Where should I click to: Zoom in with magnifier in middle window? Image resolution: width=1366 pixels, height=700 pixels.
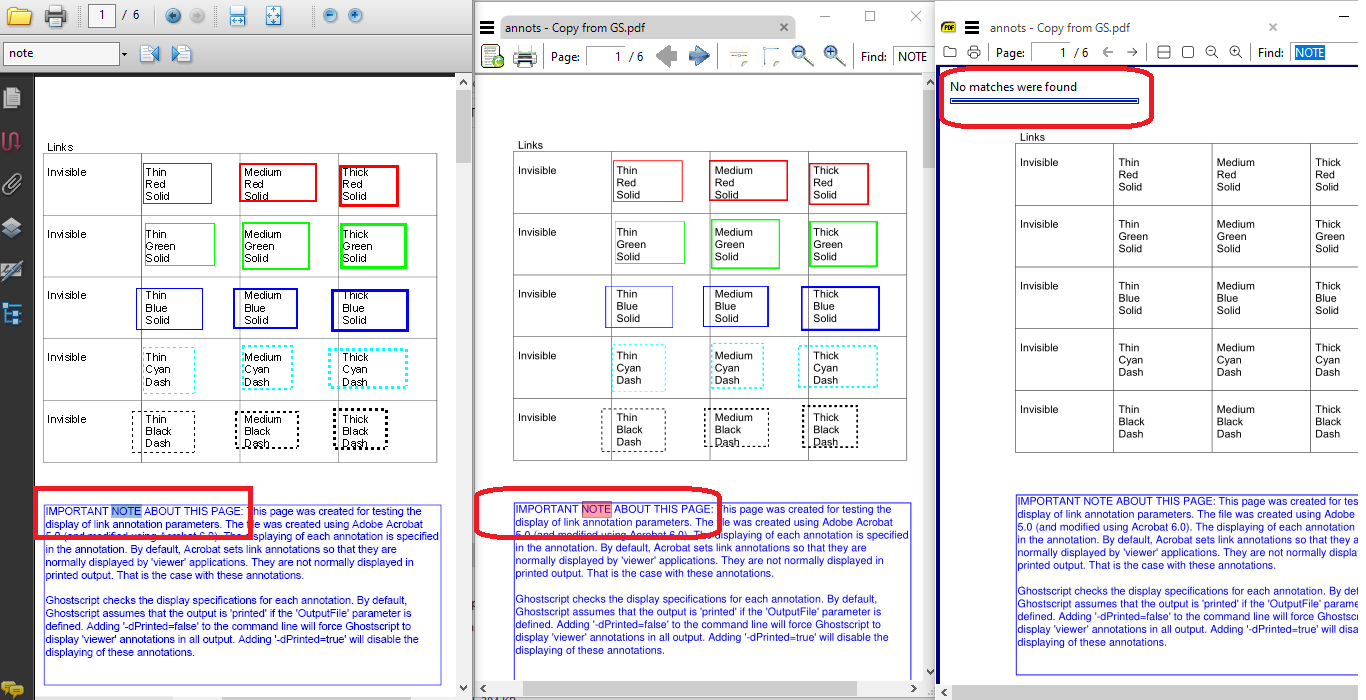tap(834, 56)
